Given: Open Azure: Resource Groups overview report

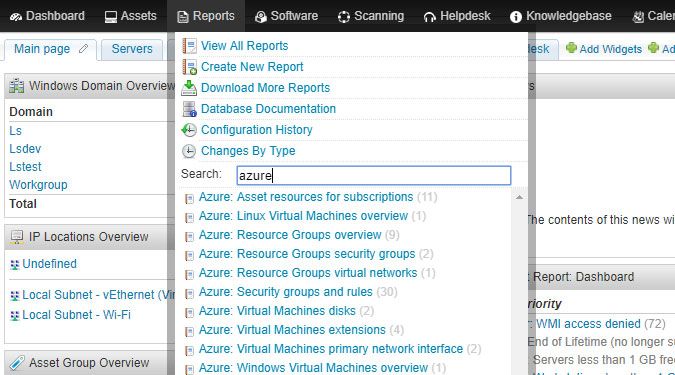Looking at the screenshot, I should [x=290, y=235].
